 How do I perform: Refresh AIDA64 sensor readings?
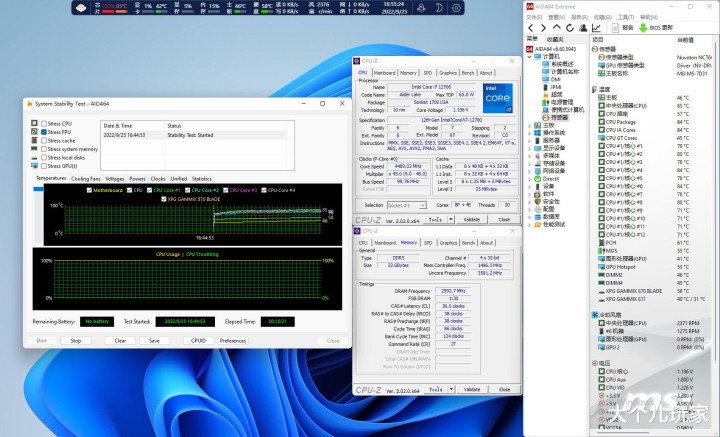coord(570,28)
